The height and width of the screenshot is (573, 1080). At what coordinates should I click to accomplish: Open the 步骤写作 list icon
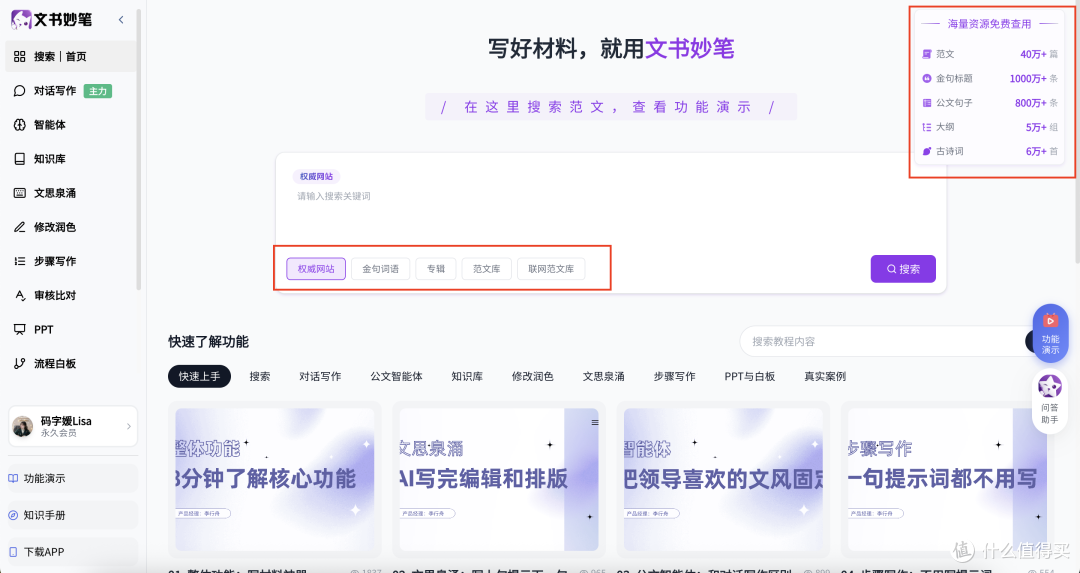coord(19,261)
